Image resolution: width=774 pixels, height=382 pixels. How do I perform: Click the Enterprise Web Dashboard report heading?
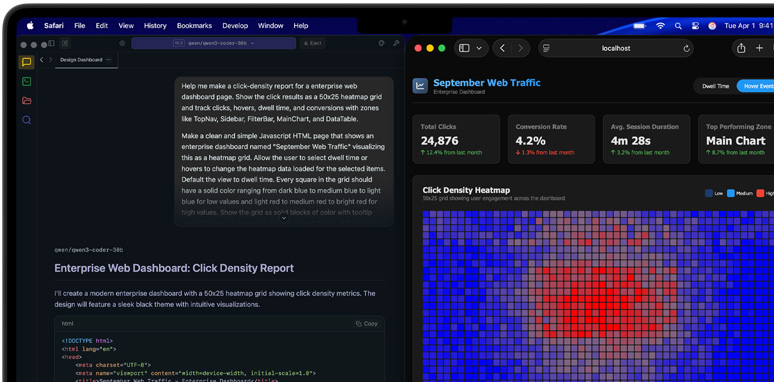174,268
